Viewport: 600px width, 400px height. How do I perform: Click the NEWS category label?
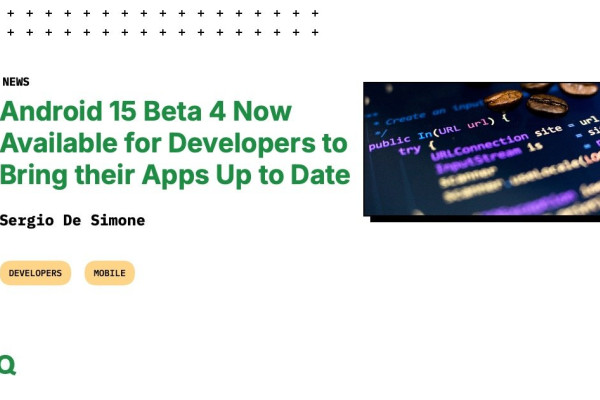[x=16, y=82]
